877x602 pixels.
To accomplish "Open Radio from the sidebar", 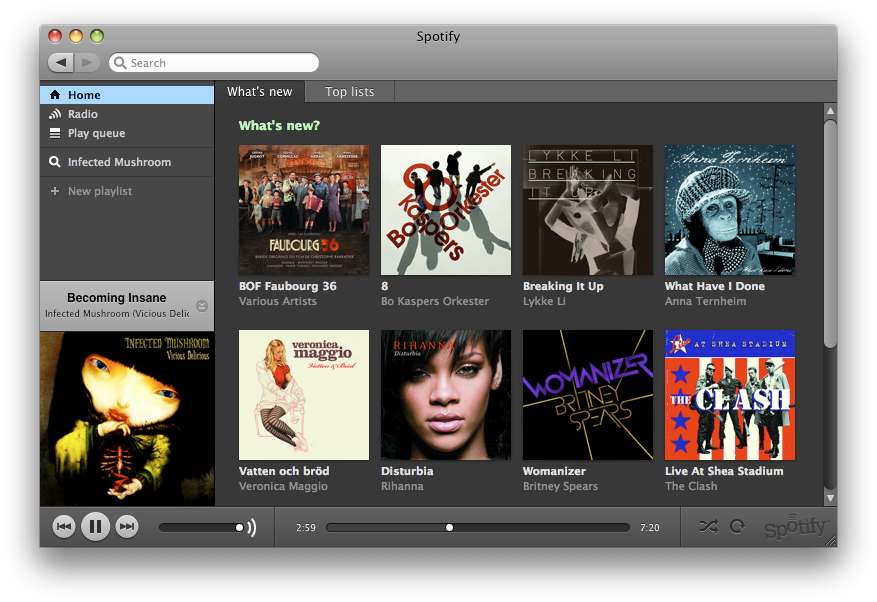I will point(127,114).
